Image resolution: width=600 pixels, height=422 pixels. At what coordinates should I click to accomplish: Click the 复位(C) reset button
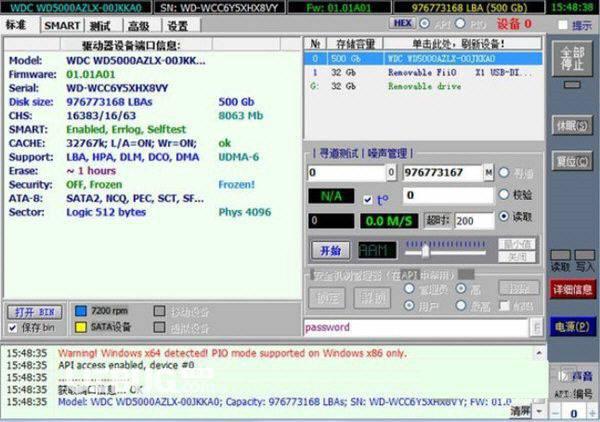[572, 161]
